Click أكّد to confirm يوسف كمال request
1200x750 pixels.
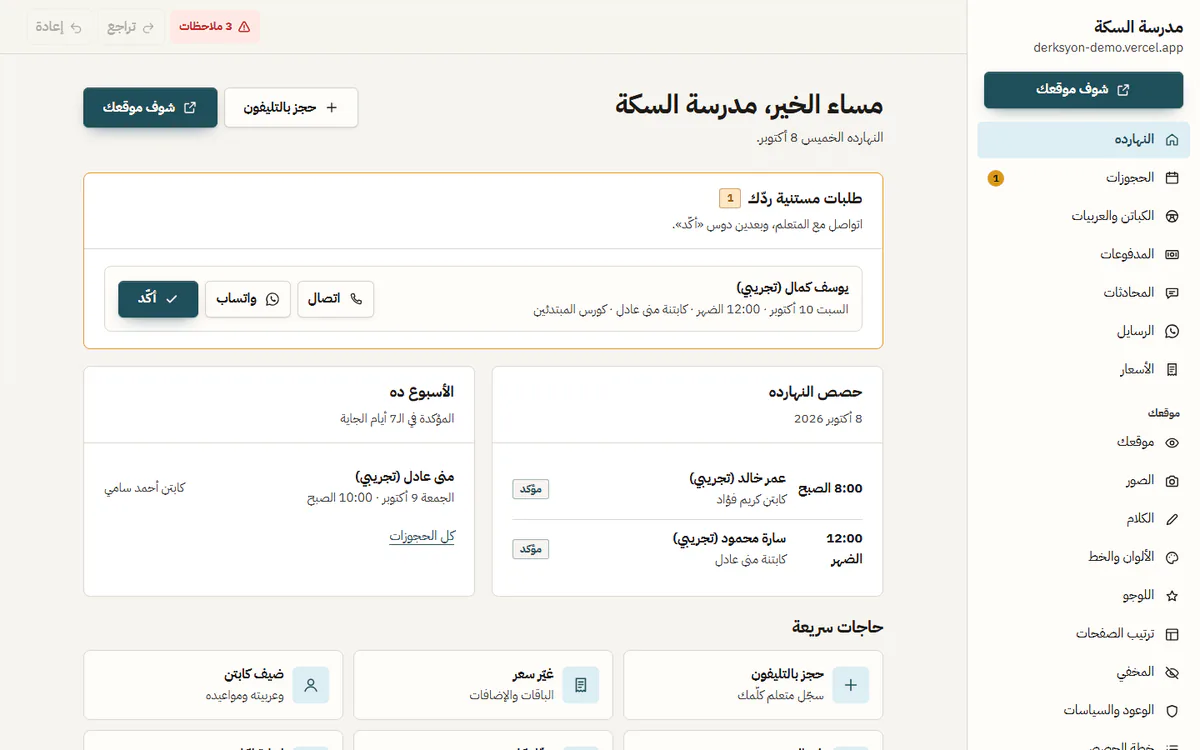[x=158, y=299]
